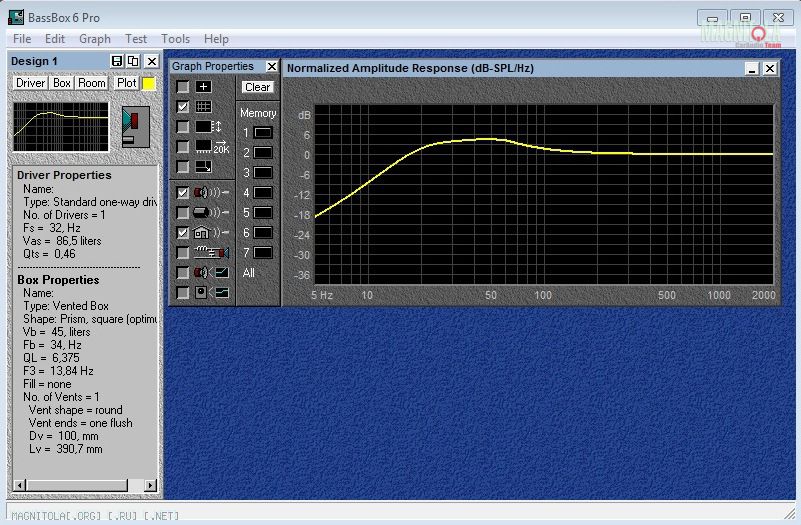Screen dimensions: 801x525
Task: Close the Normalized Amplitude Response graph window
Action: click(770, 68)
